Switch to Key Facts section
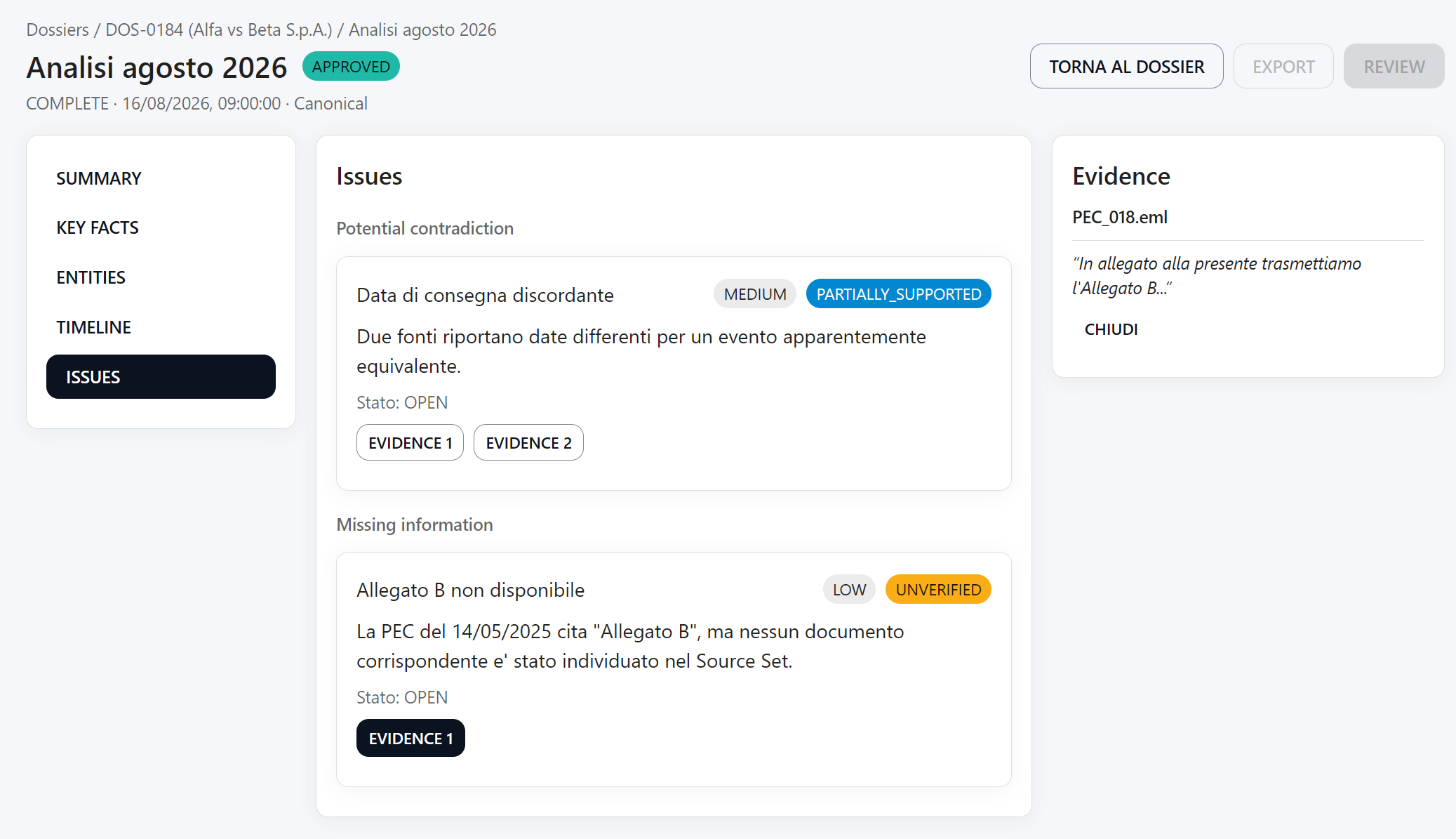 coord(161,227)
